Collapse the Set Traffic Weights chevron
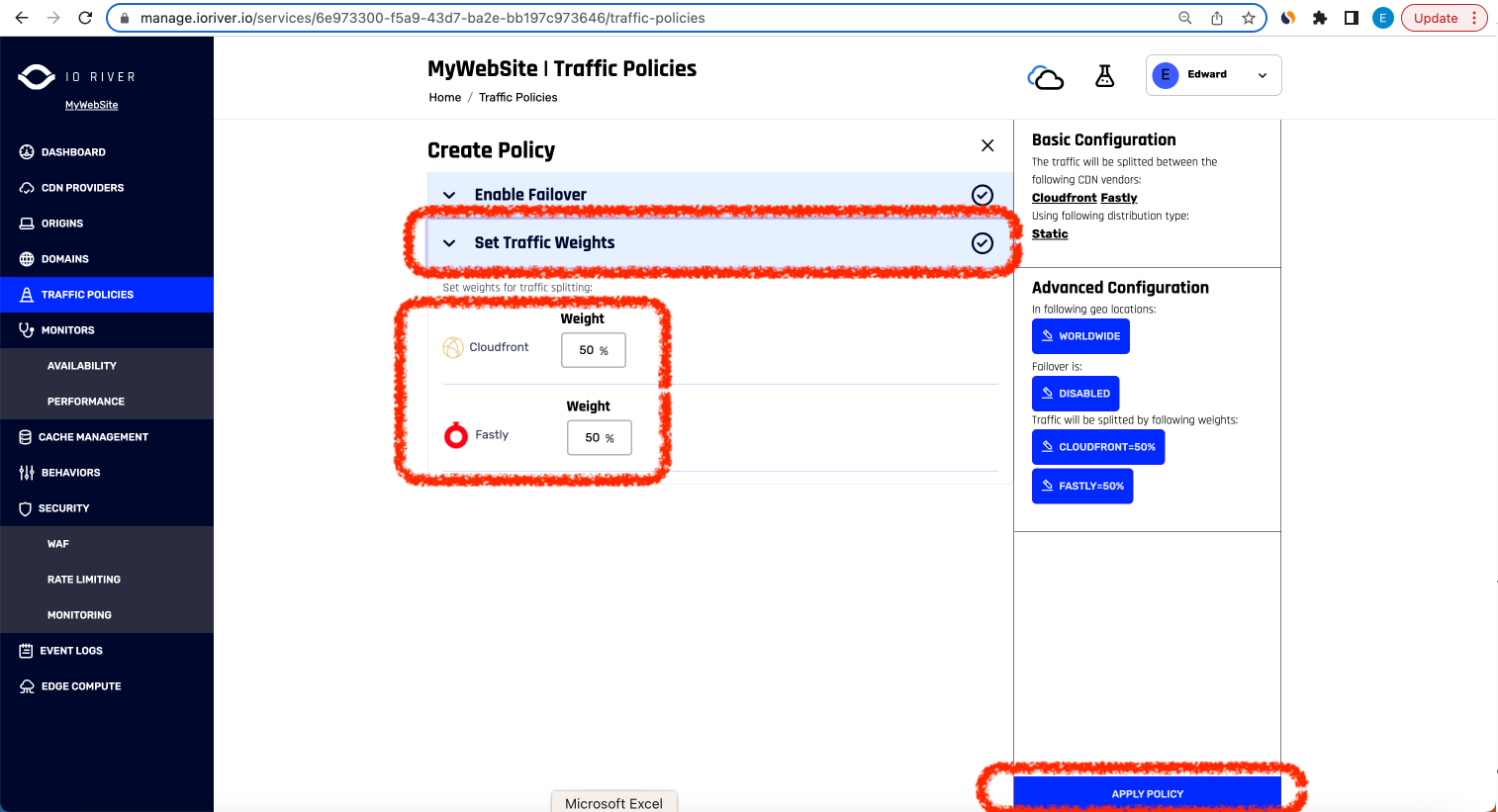1498x812 pixels. point(449,243)
